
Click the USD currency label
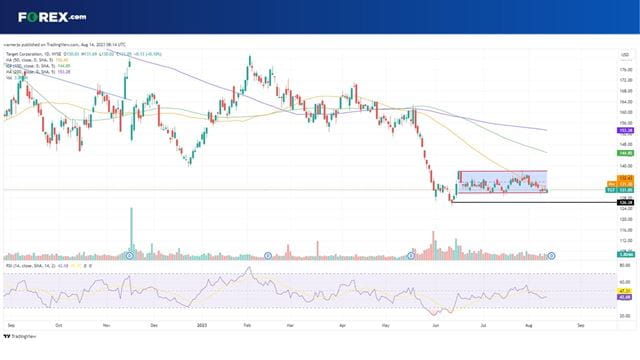coord(624,55)
